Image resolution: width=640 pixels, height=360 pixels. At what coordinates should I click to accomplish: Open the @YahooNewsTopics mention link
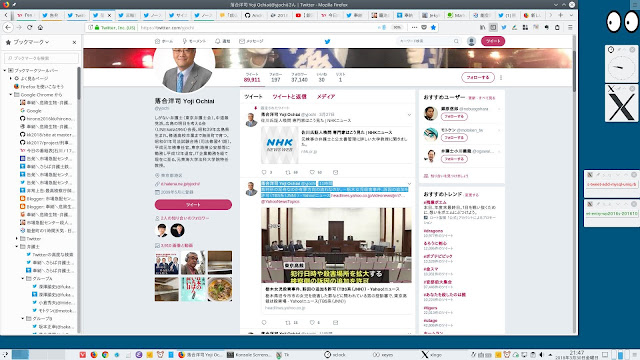[x=280, y=202]
